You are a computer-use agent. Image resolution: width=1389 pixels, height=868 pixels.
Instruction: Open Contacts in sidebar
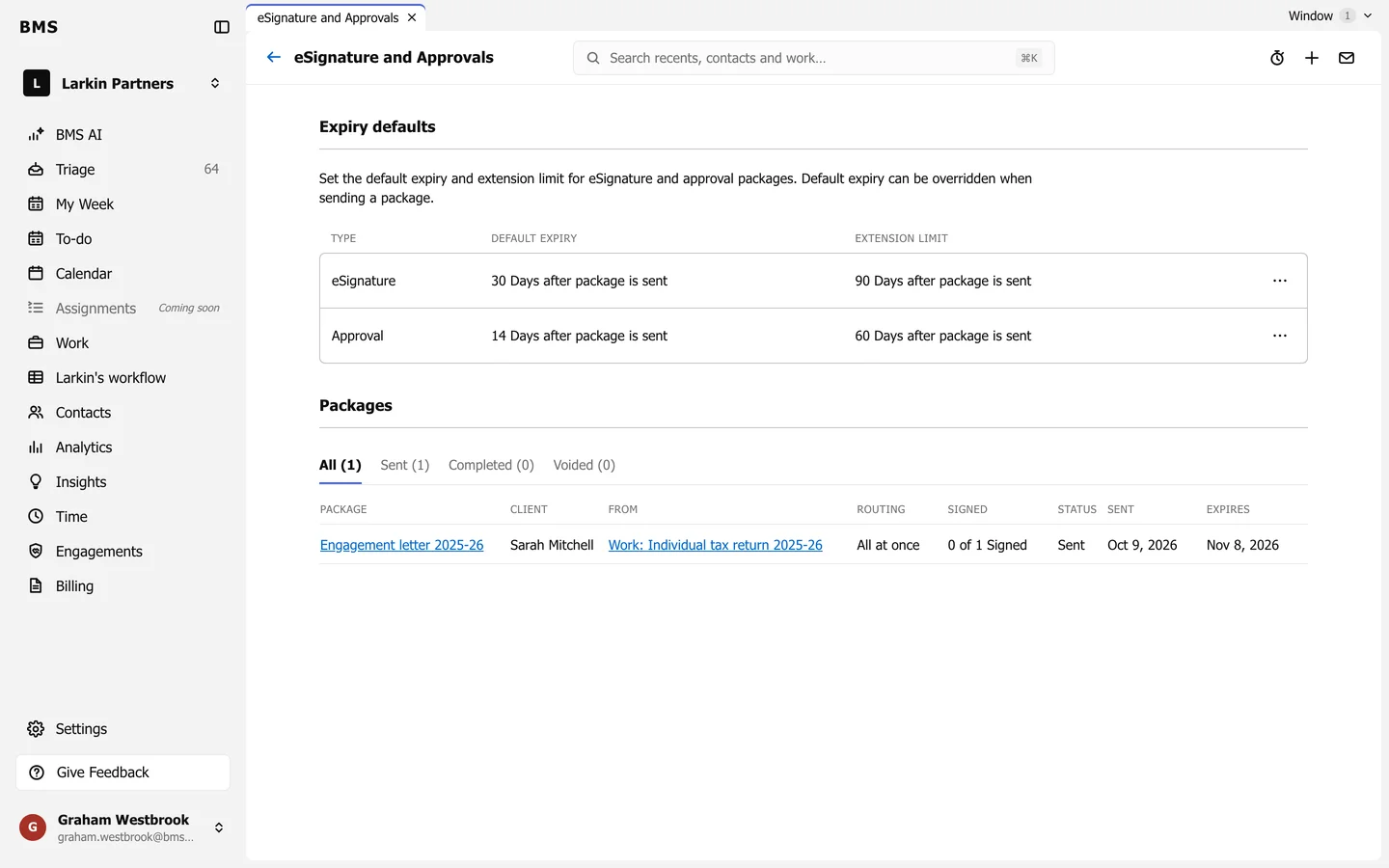coord(123,412)
